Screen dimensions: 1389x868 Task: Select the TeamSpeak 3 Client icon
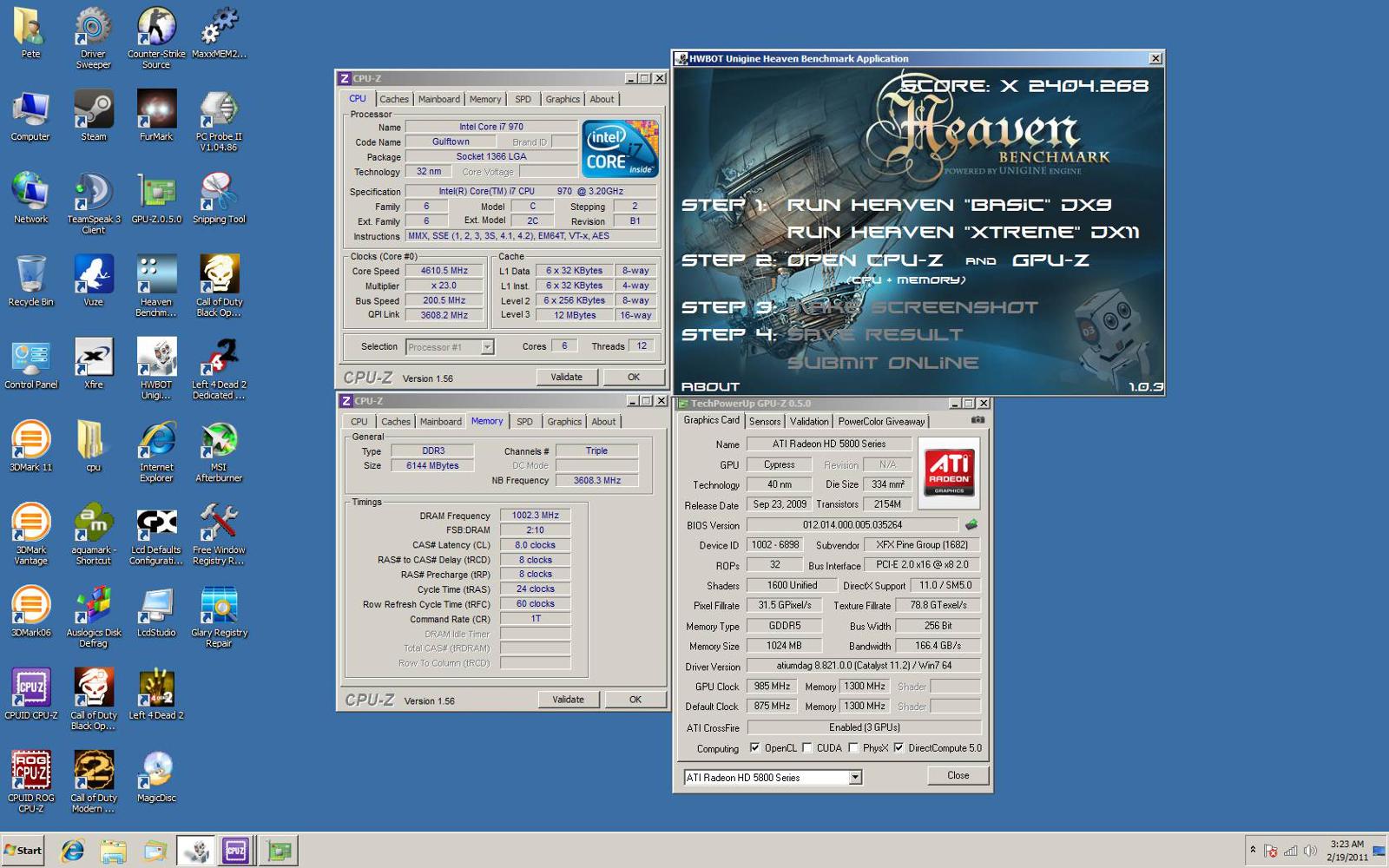[x=93, y=202]
